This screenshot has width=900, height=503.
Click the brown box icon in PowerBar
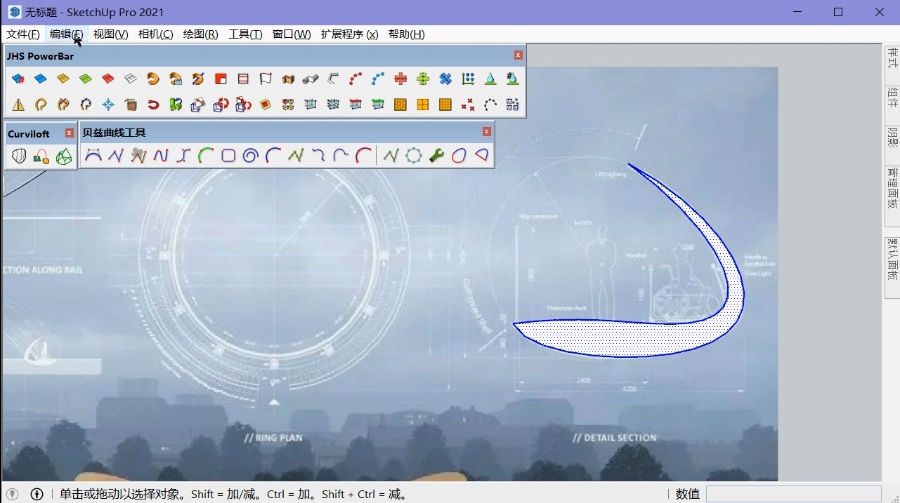coord(130,105)
